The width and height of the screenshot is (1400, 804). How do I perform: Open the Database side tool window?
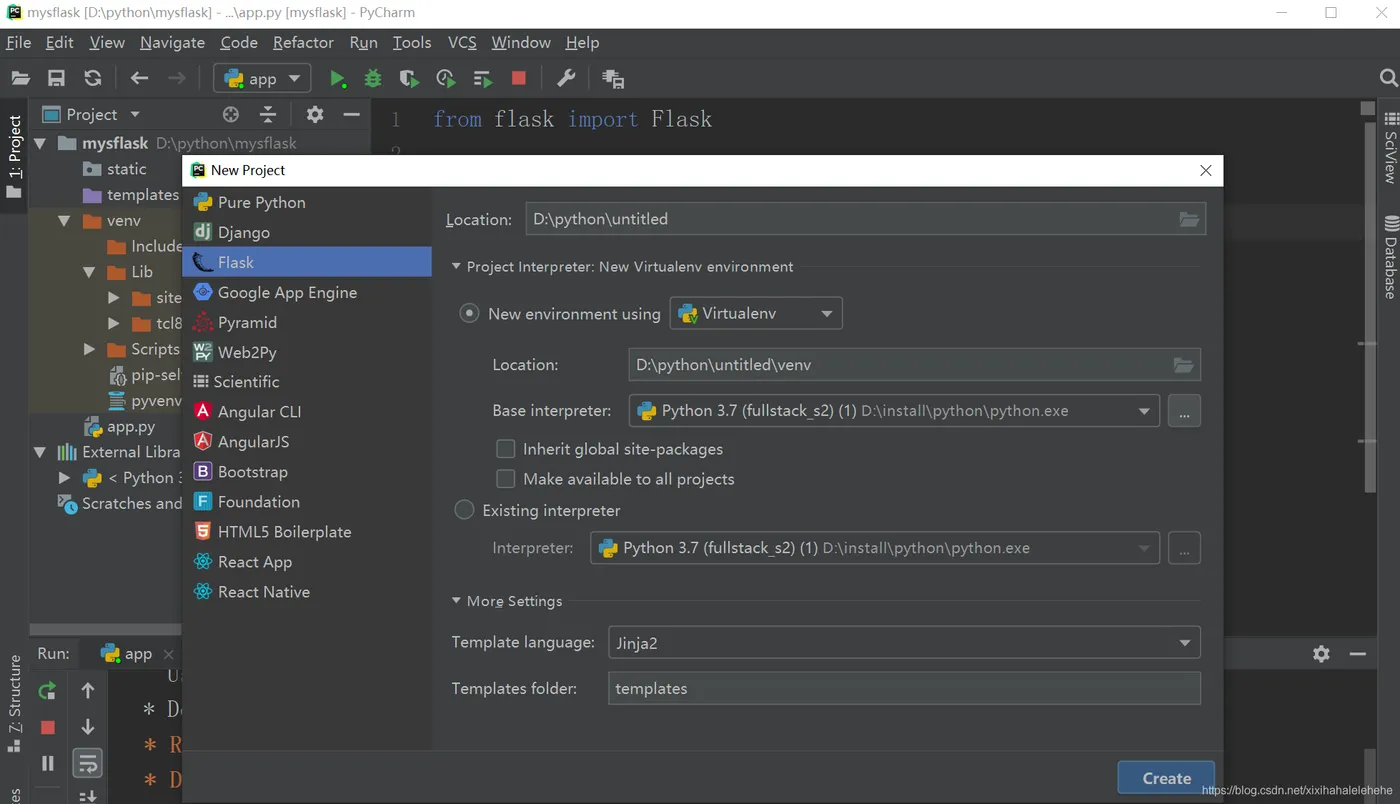click(1389, 256)
